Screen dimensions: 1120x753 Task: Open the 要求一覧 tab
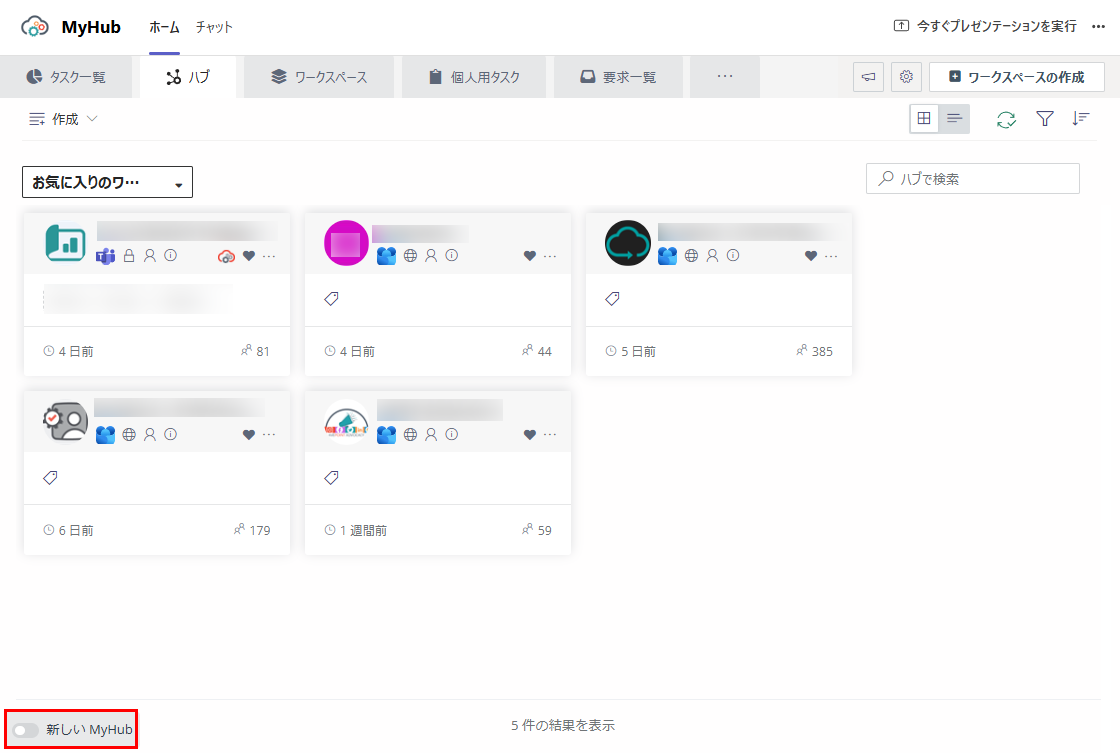point(618,76)
